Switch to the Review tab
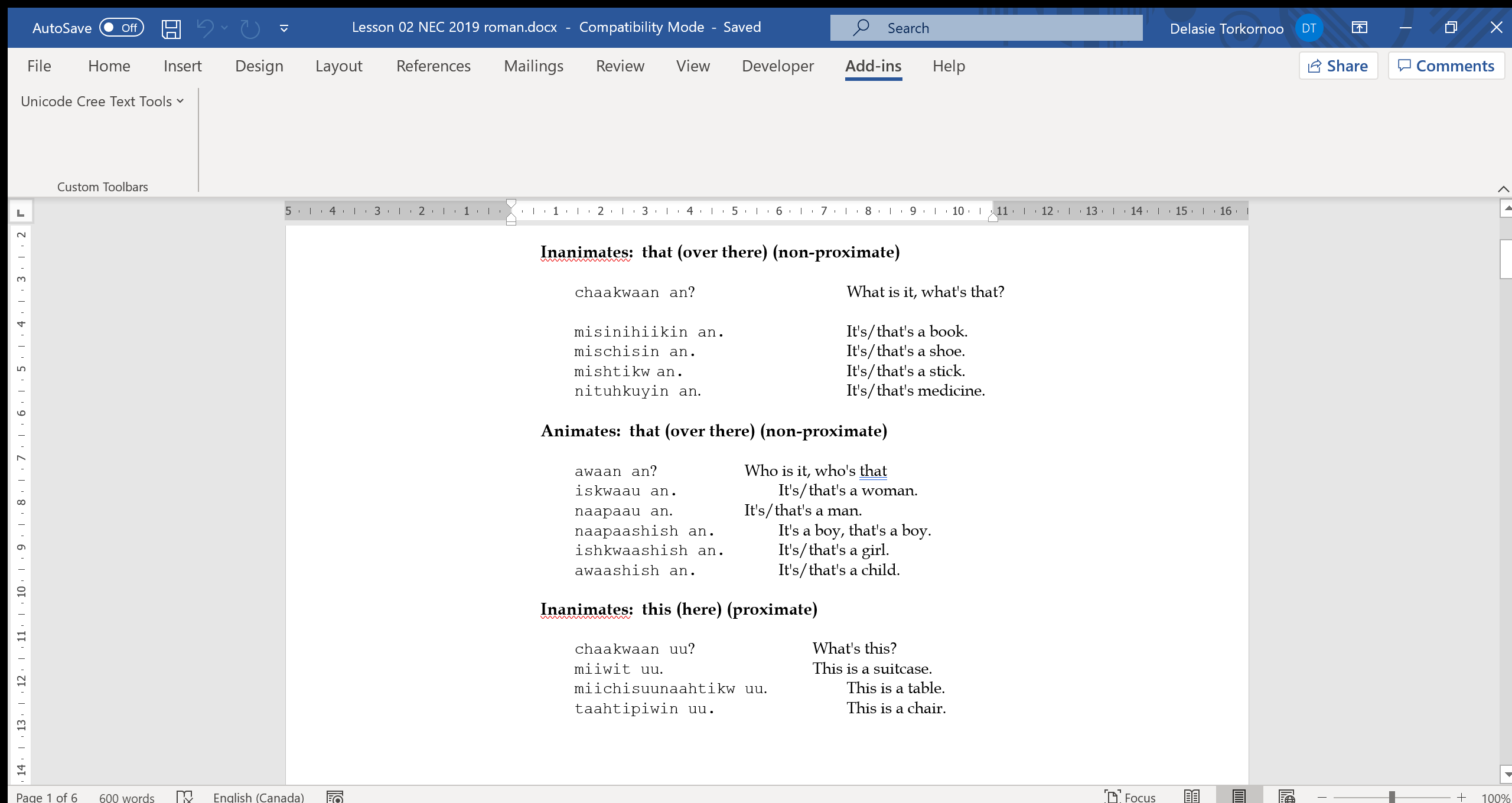Image resolution: width=1512 pixels, height=803 pixels. (620, 66)
